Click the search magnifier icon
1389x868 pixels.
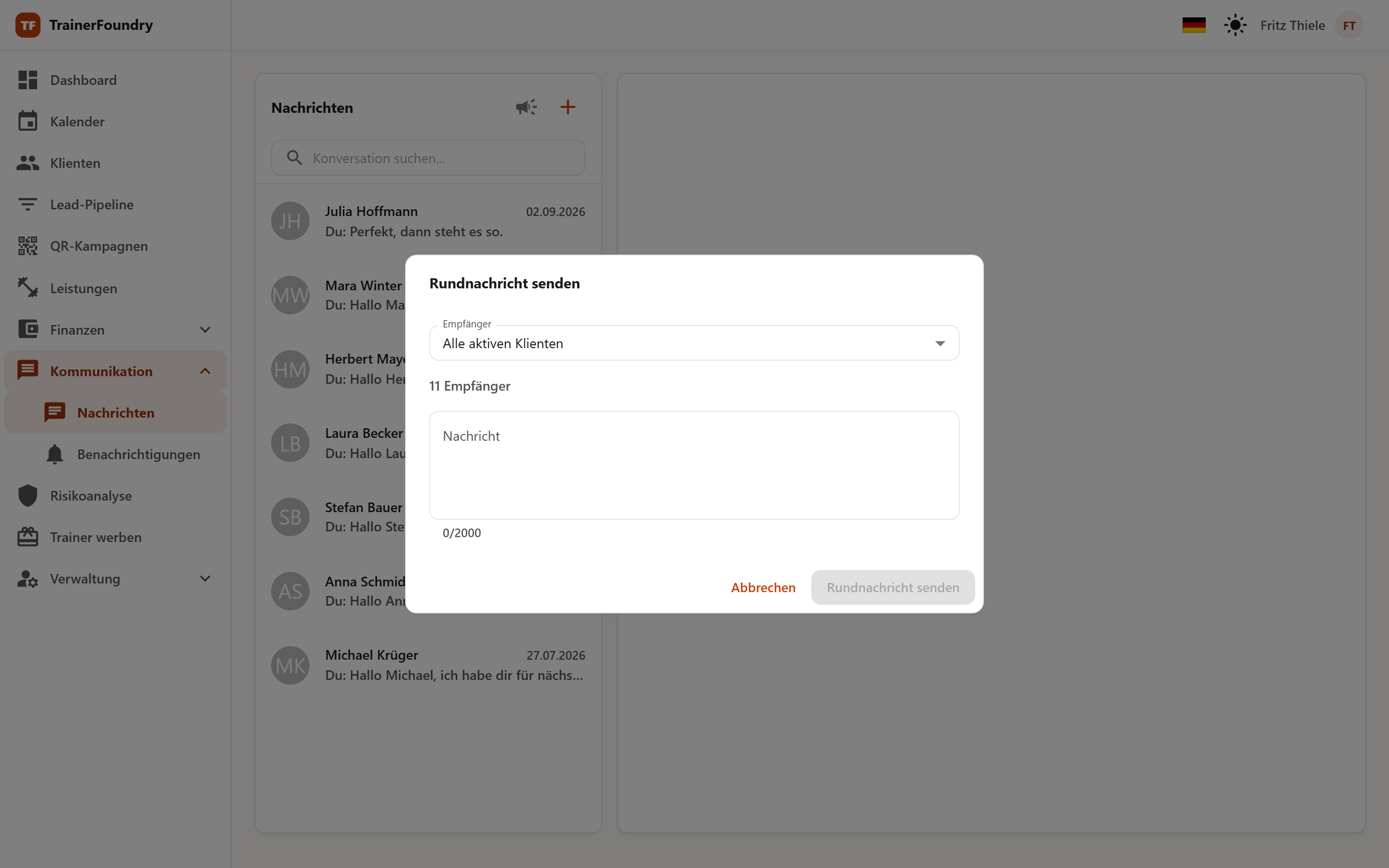(295, 158)
